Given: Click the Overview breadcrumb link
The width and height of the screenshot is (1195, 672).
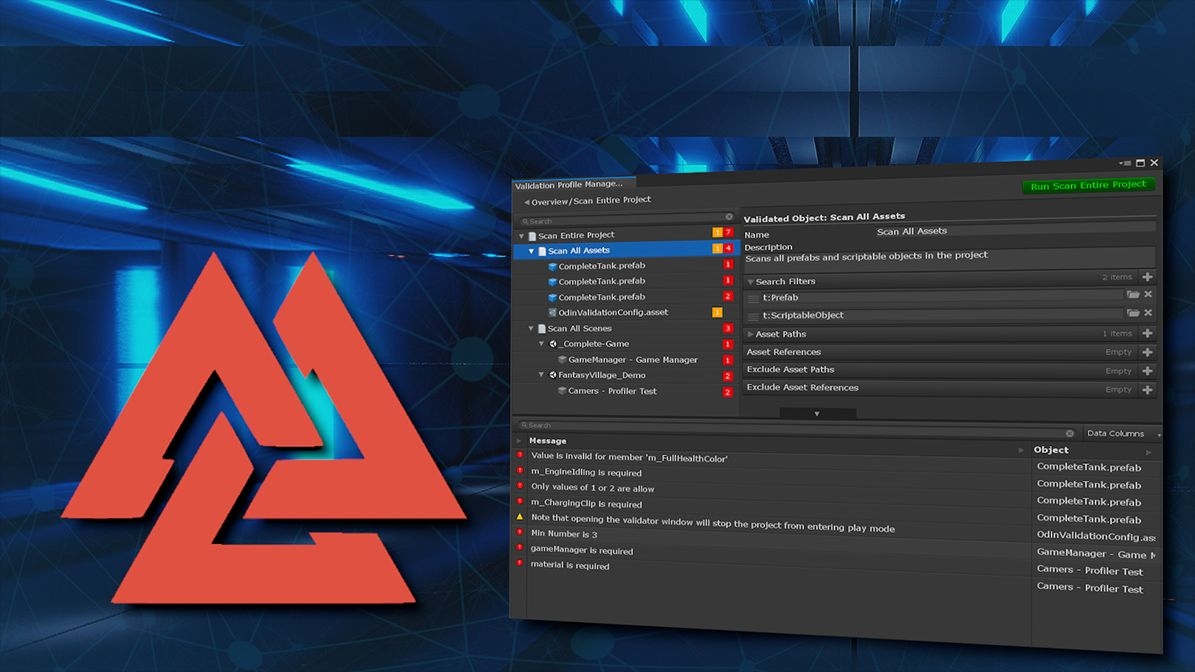Looking at the screenshot, I should point(549,199).
